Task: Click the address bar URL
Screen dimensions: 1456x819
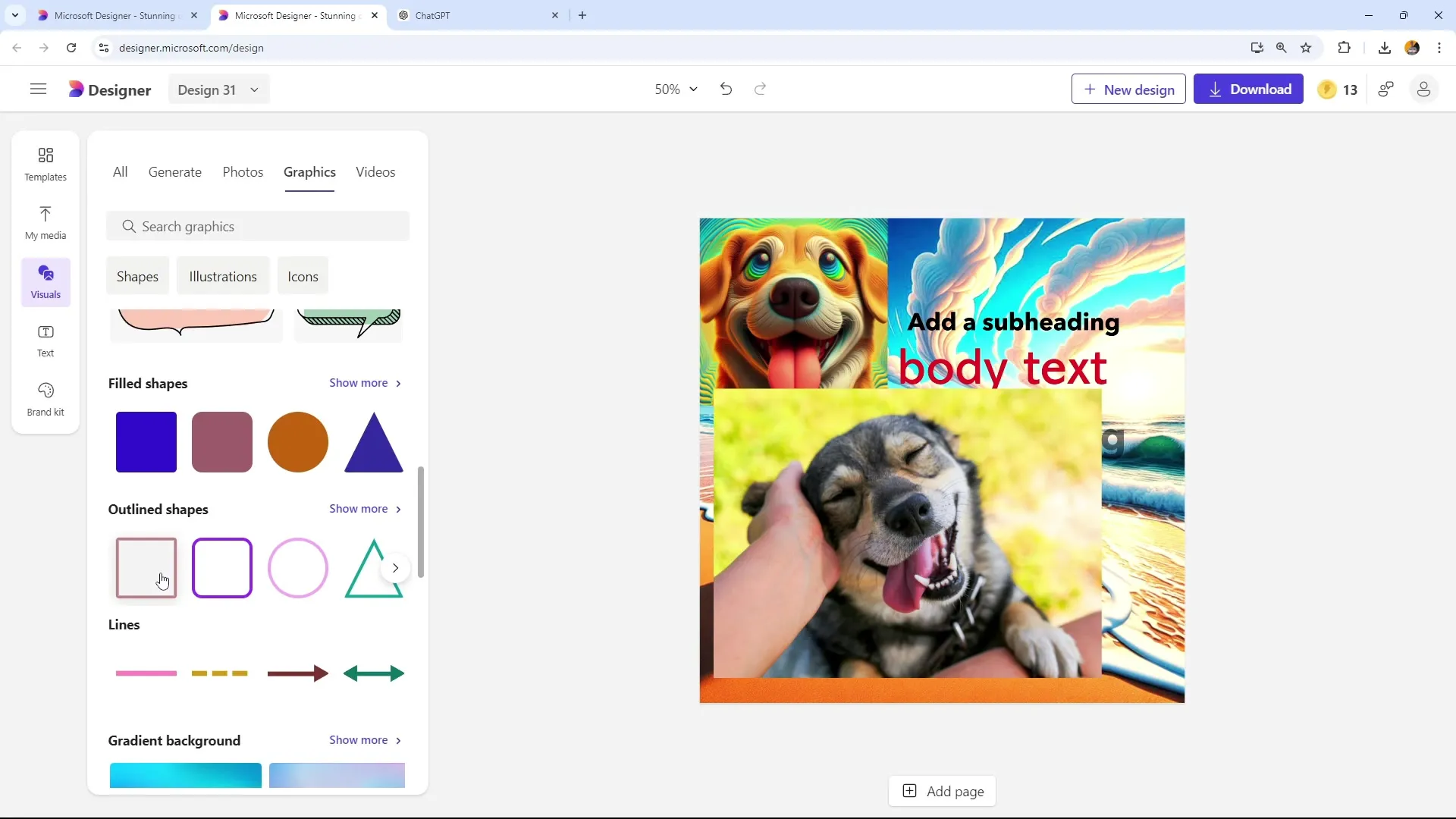Action: (191, 48)
